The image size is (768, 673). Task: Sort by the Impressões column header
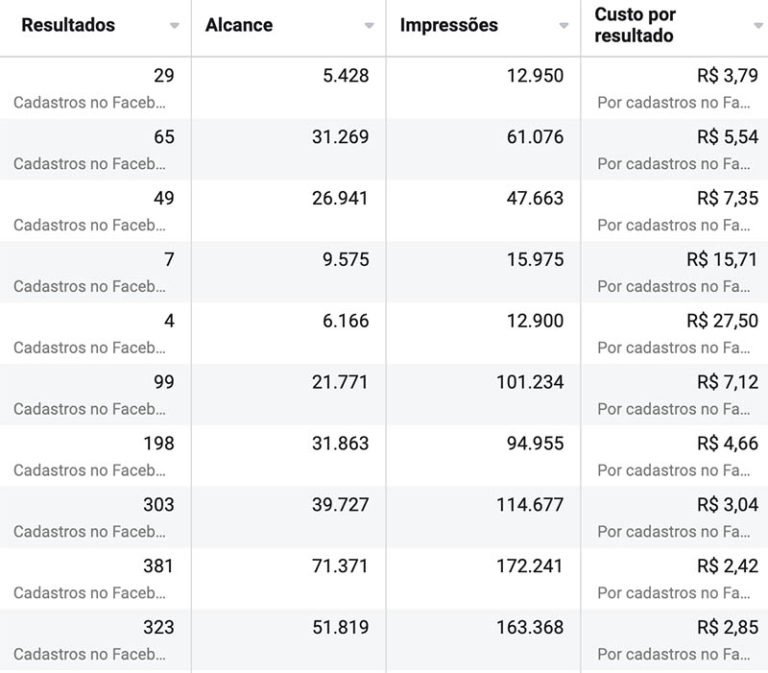(x=449, y=25)
